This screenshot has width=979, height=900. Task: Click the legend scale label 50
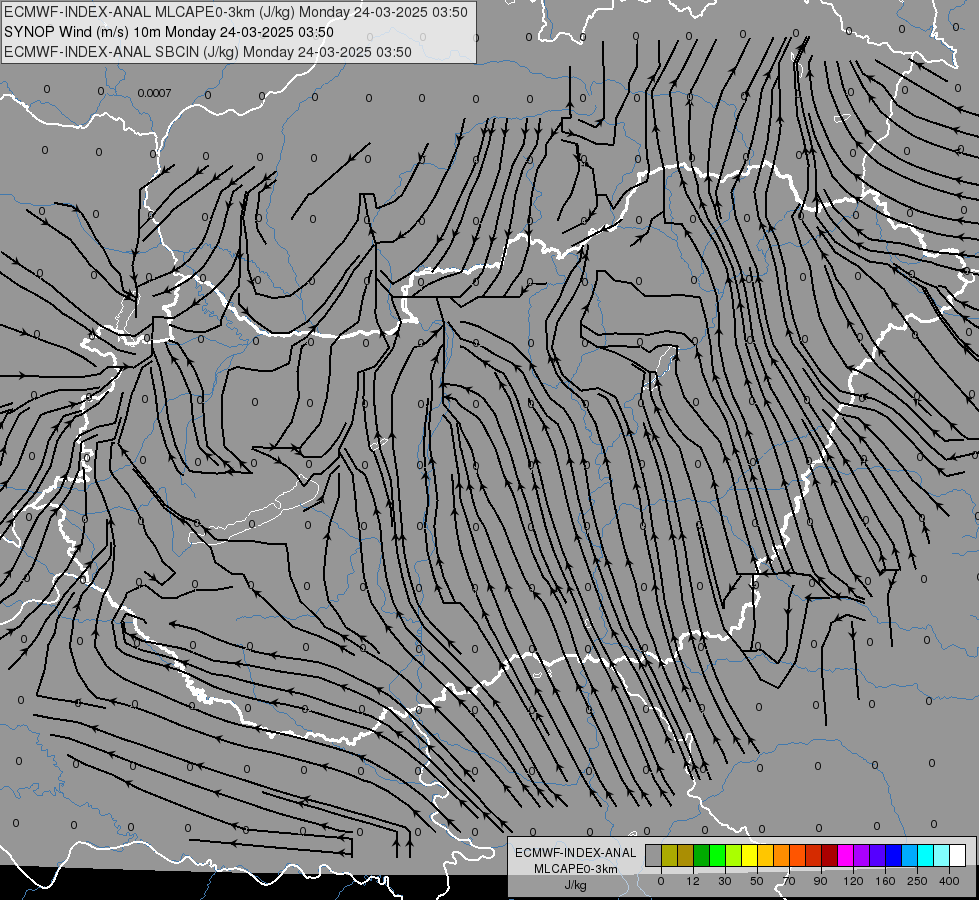pyautogui.click(x=757, y=881)
